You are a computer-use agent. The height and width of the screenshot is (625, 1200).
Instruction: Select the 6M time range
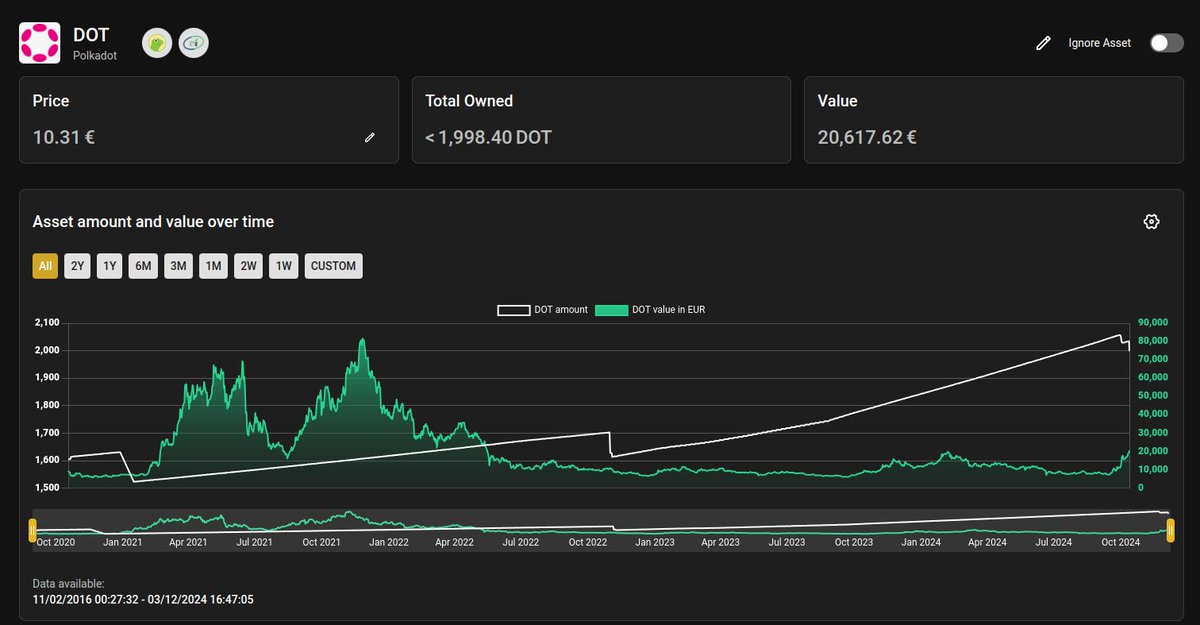tap(143, 266)
